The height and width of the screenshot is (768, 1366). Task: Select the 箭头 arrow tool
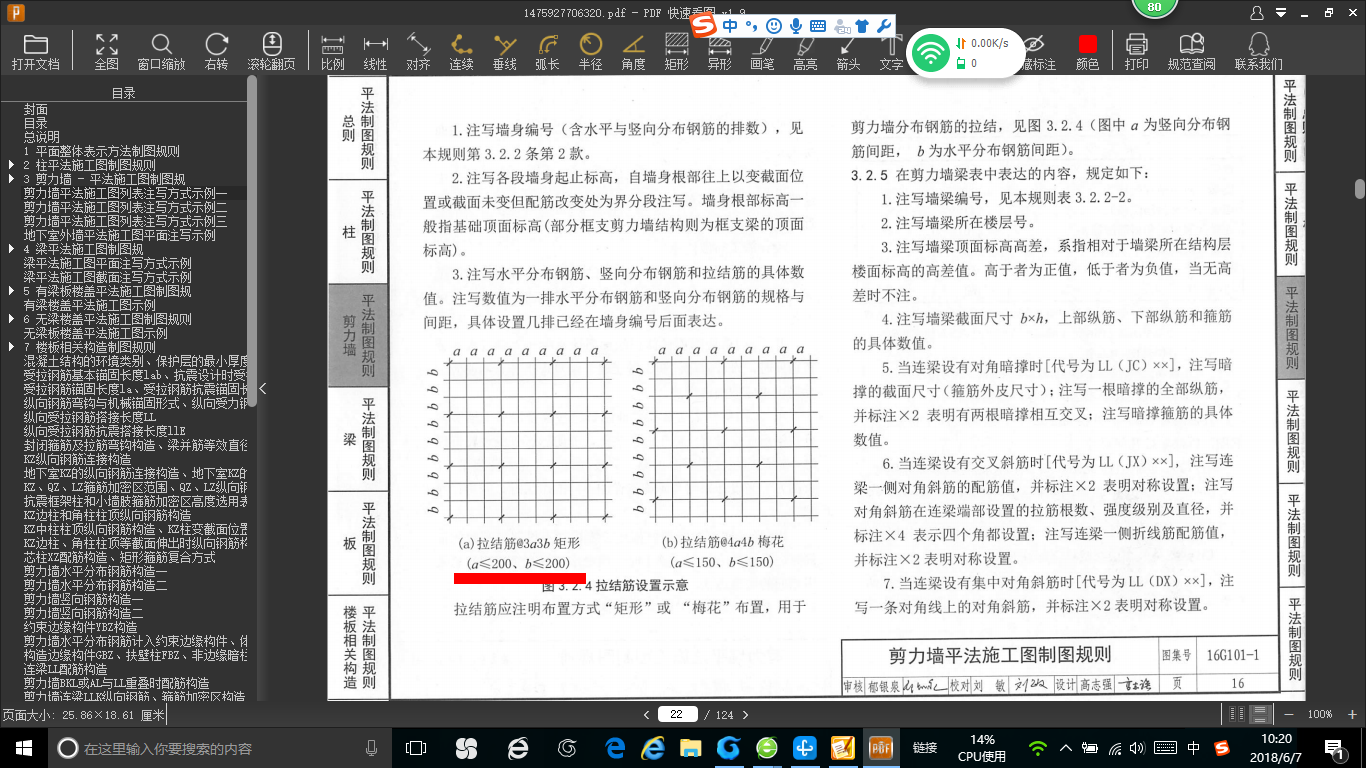(x=848, y=51)
